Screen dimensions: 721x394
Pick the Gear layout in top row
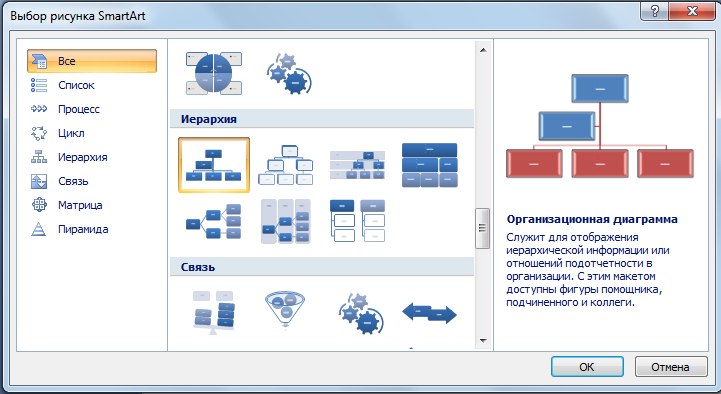tap(289, 74)
